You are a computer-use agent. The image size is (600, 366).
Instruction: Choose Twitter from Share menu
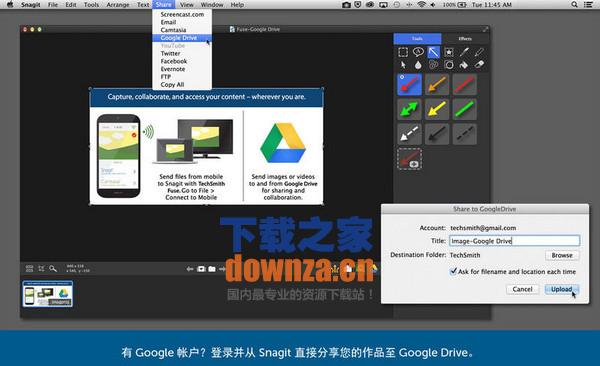pos(182,54)
